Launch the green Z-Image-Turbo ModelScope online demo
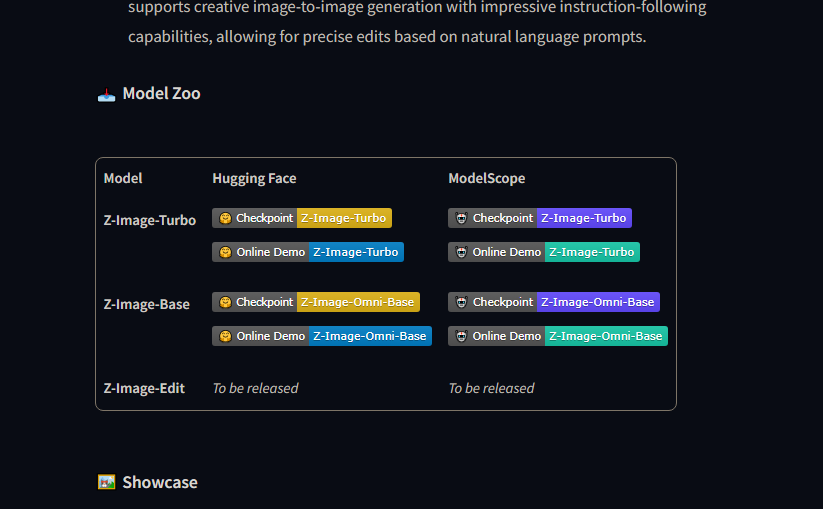The height and width of the screenshot is (509, 823). (592, 252)
